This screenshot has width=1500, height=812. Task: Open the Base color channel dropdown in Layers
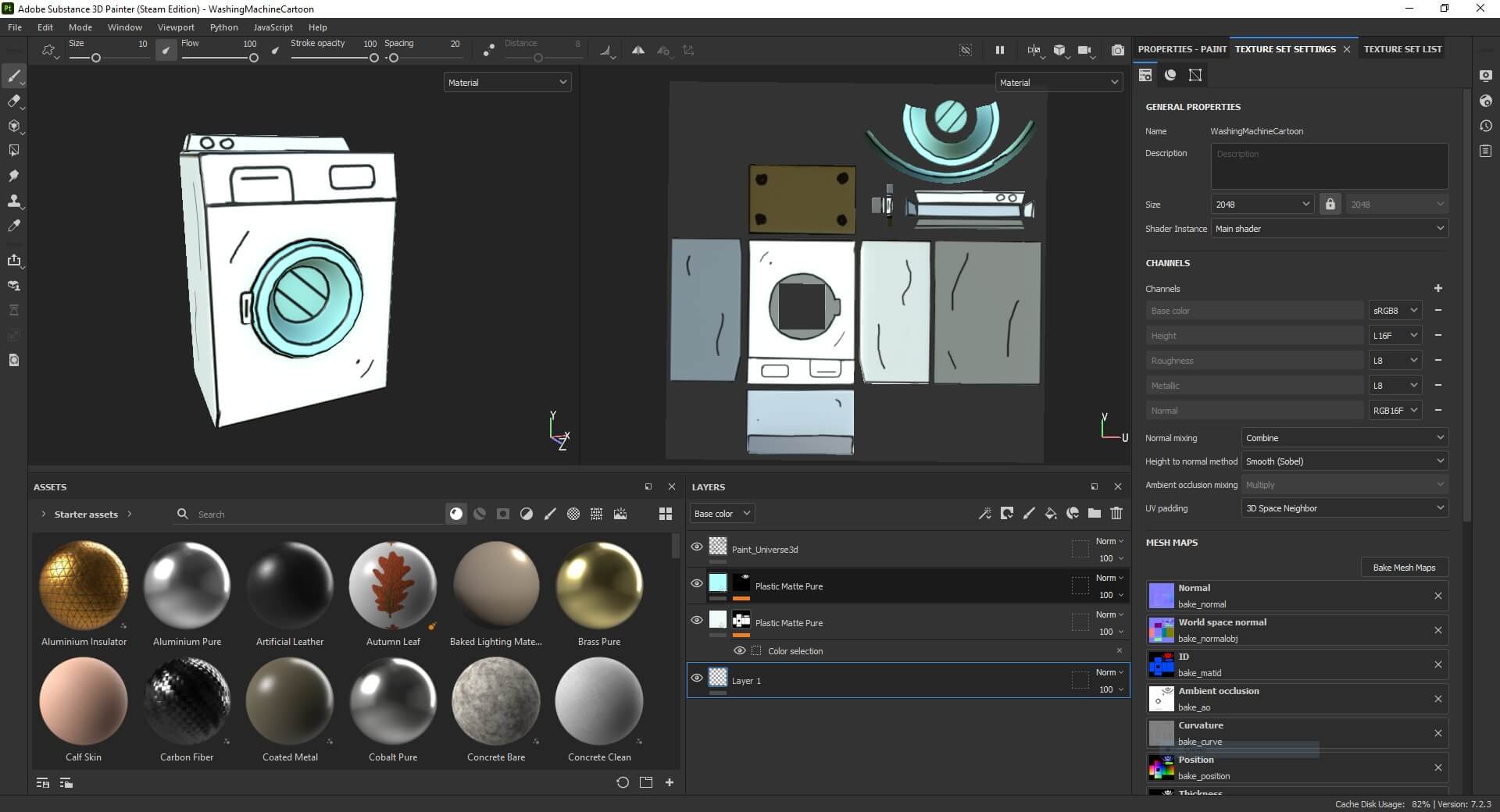pyautogui.click(x=722, y=514)
